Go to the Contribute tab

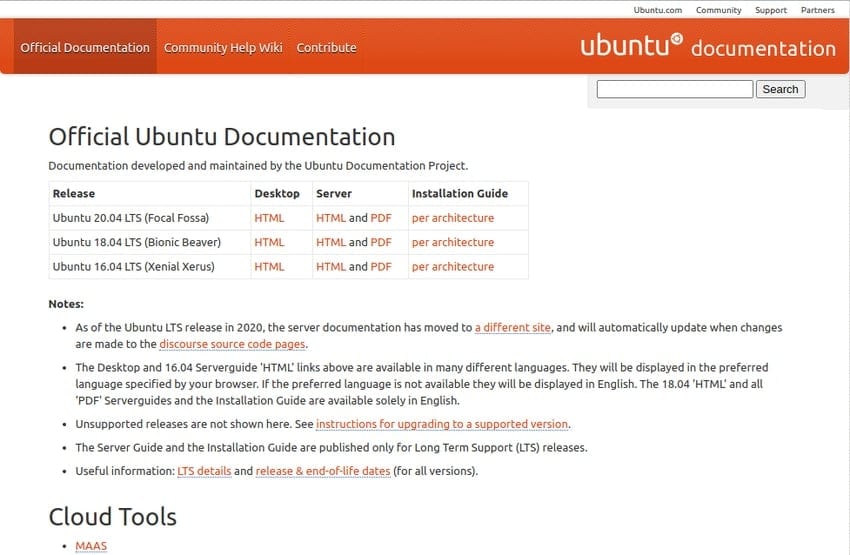pyautogui.click(x=326, y=48)
